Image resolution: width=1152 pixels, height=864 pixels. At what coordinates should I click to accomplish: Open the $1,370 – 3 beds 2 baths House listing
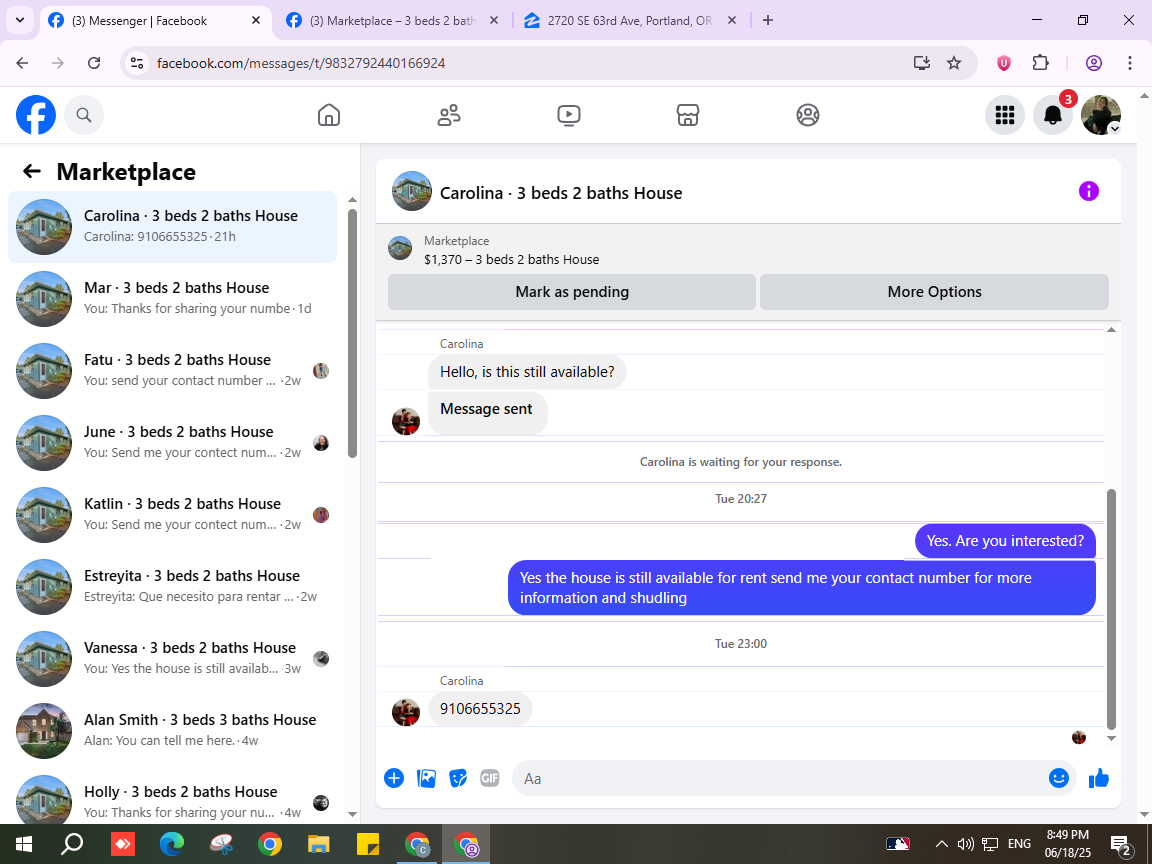[x=511, y=259]
